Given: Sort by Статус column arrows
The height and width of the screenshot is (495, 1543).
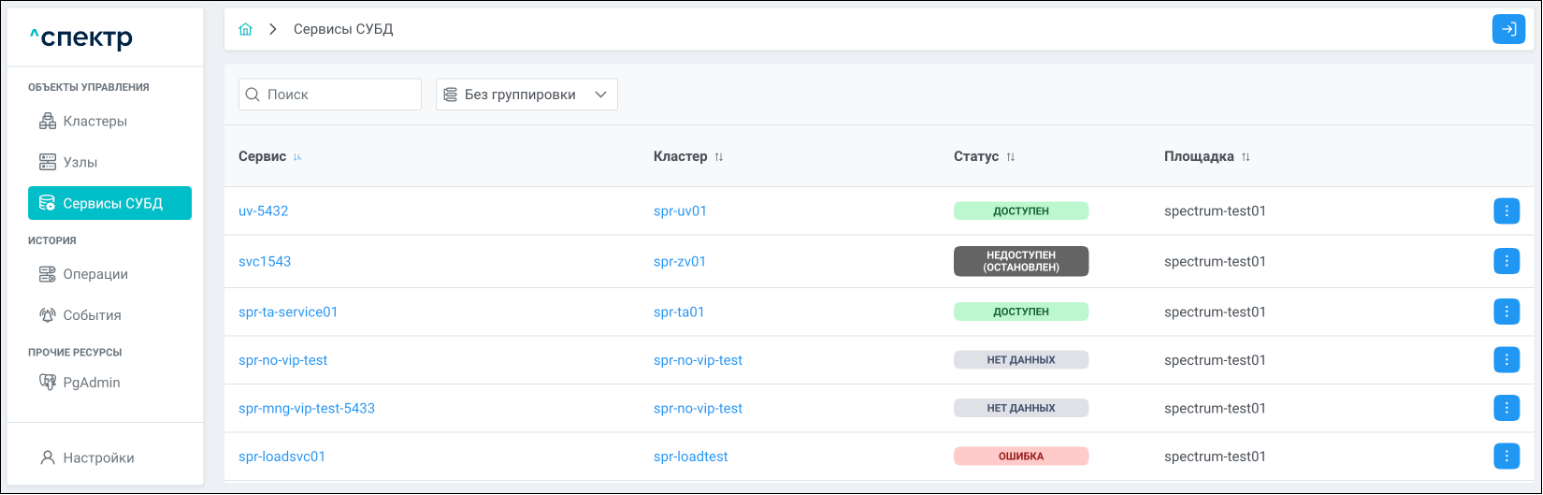Looking at the screenshot, I should (1010, 158).
